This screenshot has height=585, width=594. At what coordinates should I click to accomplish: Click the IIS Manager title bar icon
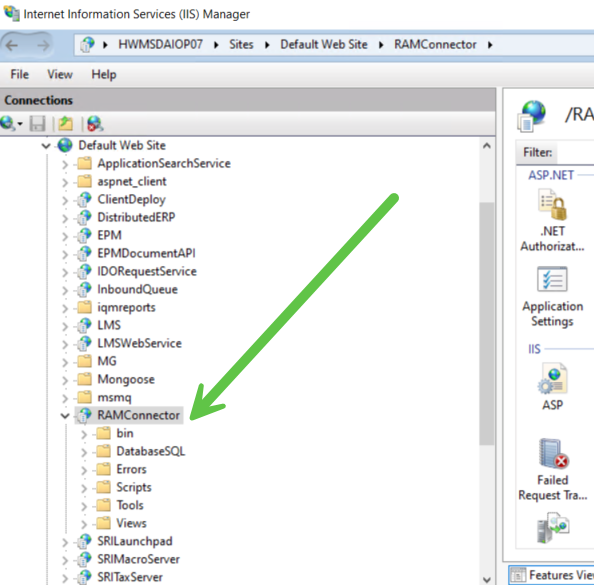click(11, 13)
